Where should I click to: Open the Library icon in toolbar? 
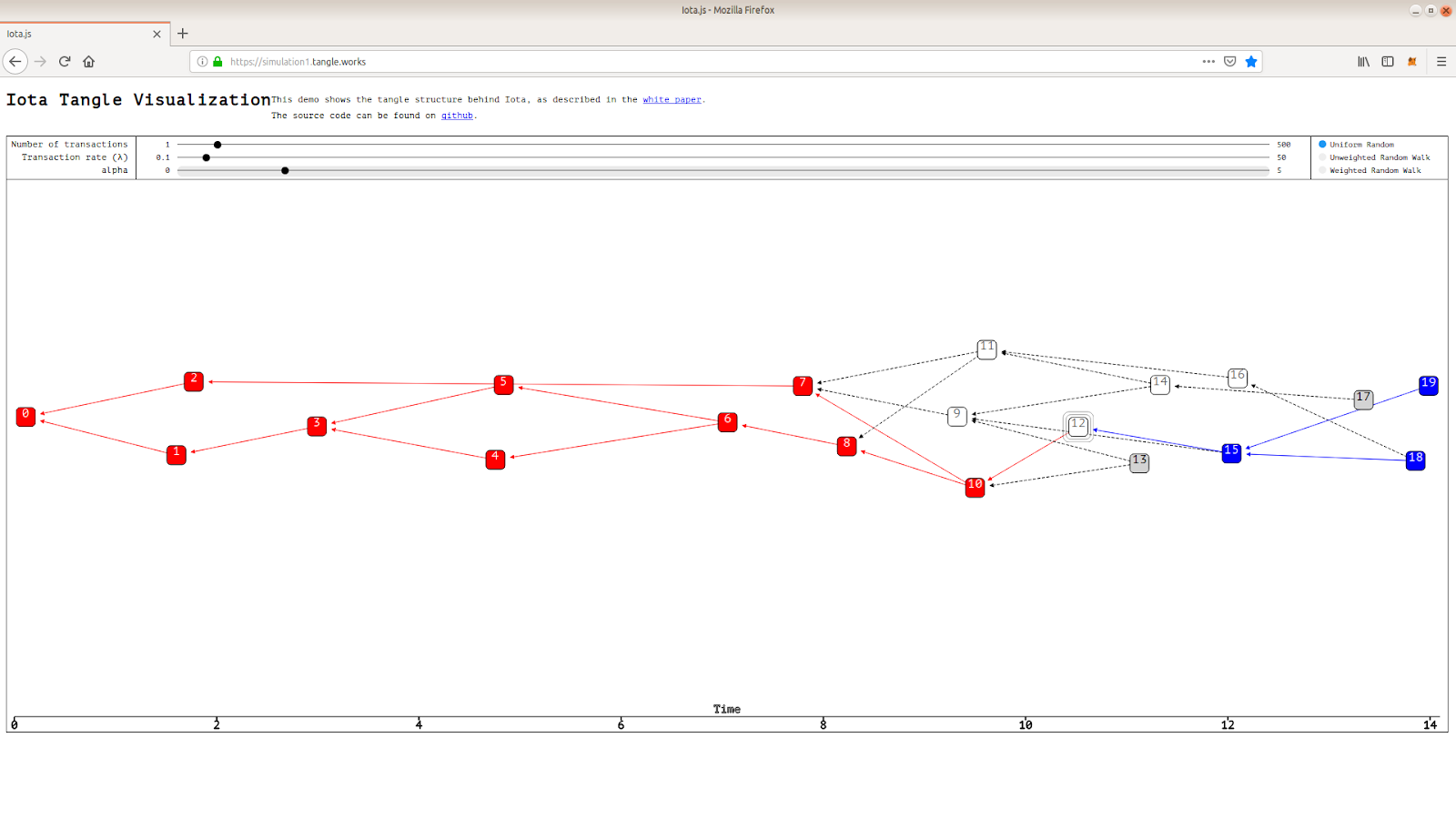pos(1363,61)
